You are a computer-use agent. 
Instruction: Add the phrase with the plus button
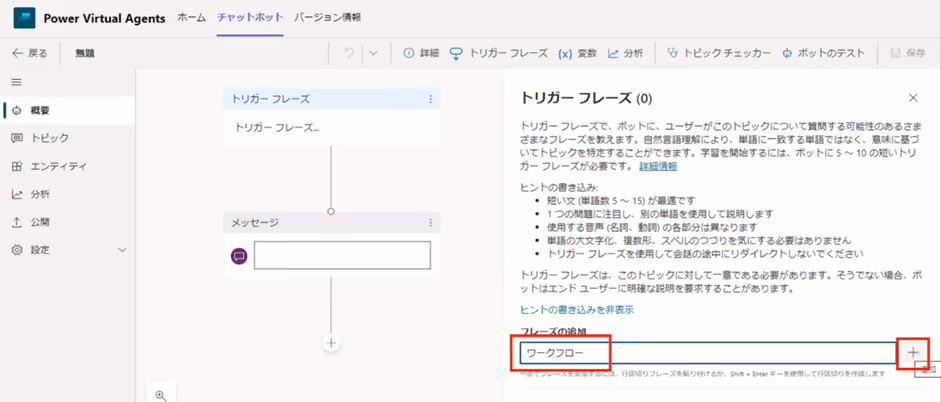[913, 352]
